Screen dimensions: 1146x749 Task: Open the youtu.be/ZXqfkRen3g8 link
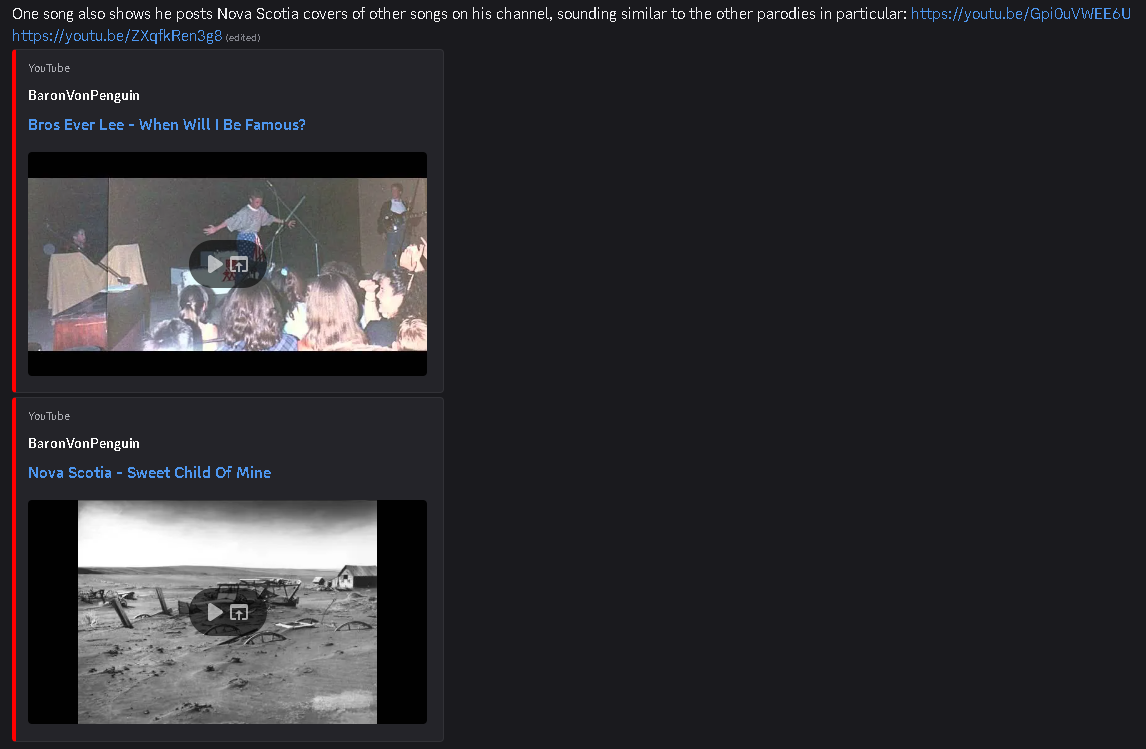(x=117, y=36)
